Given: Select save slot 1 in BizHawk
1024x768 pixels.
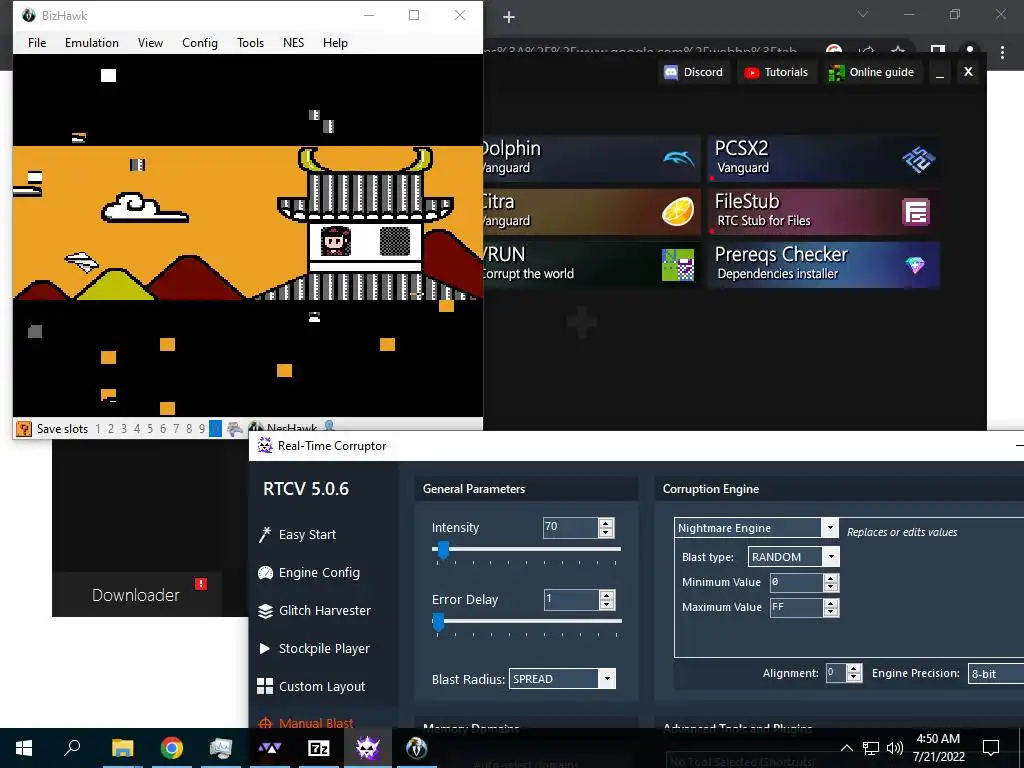Looking at the screenshot, I should pyautogui.click(x=98, y=429).
